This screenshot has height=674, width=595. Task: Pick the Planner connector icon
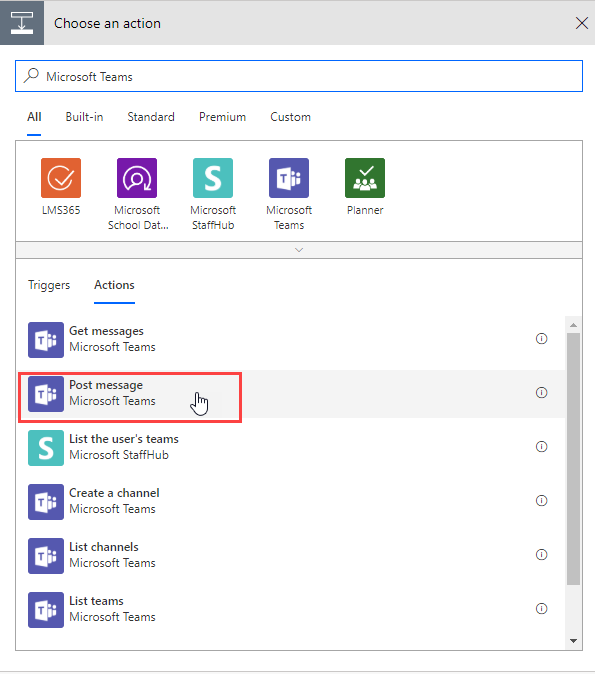click(x=365, y=178)
